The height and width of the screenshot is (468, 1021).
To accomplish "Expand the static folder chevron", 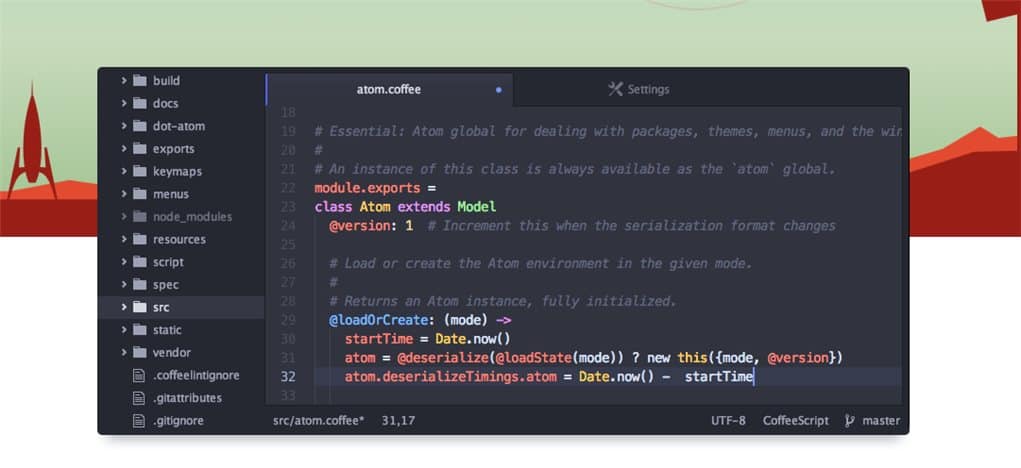I will (x=123, y=330).
